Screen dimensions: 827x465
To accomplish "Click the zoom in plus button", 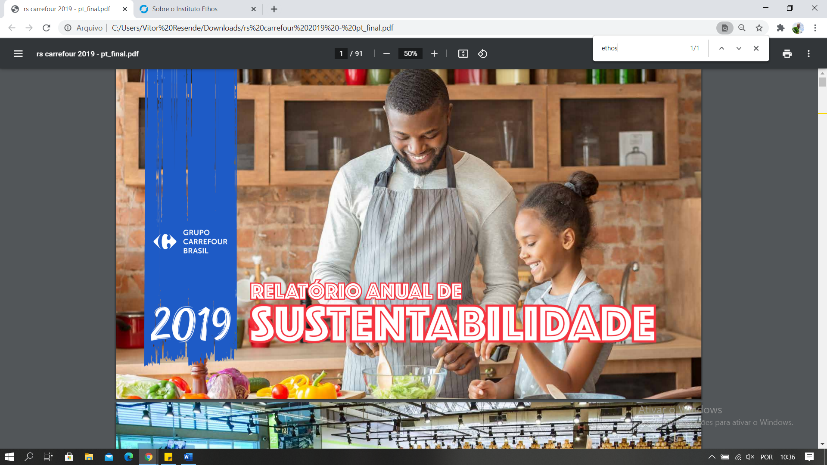I will click(x=434, y=53).
